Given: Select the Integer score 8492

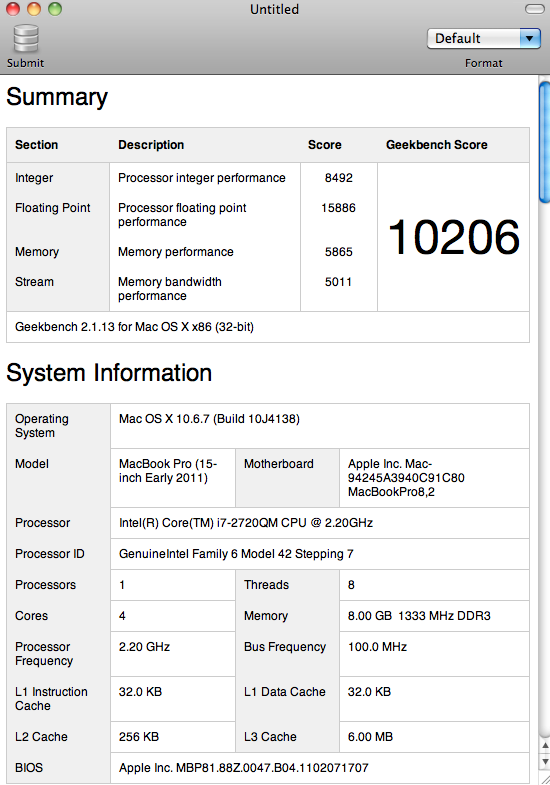Looking at the screenshot, I should click(339, 178).
